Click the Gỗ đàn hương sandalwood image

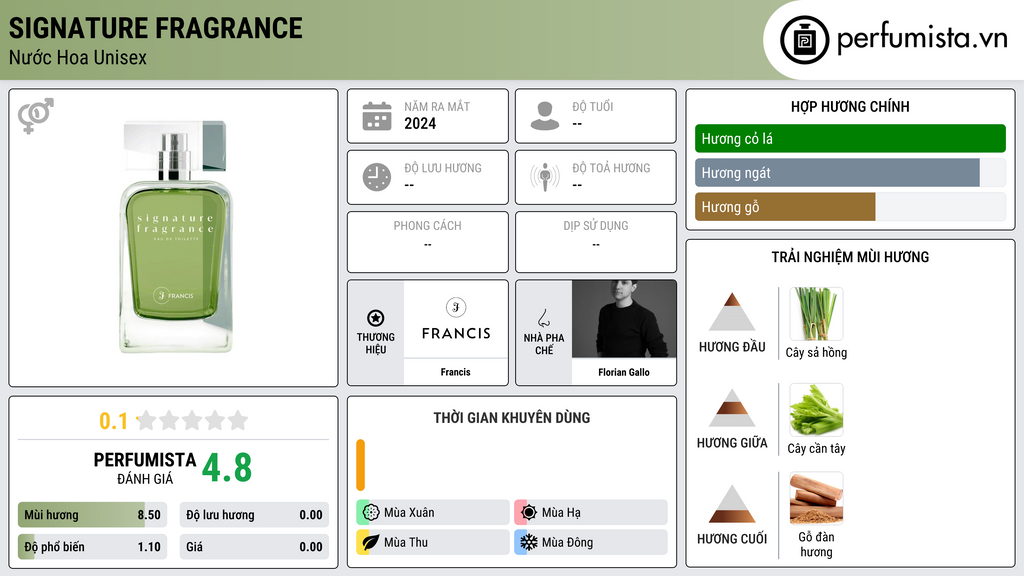coord(816,498)
